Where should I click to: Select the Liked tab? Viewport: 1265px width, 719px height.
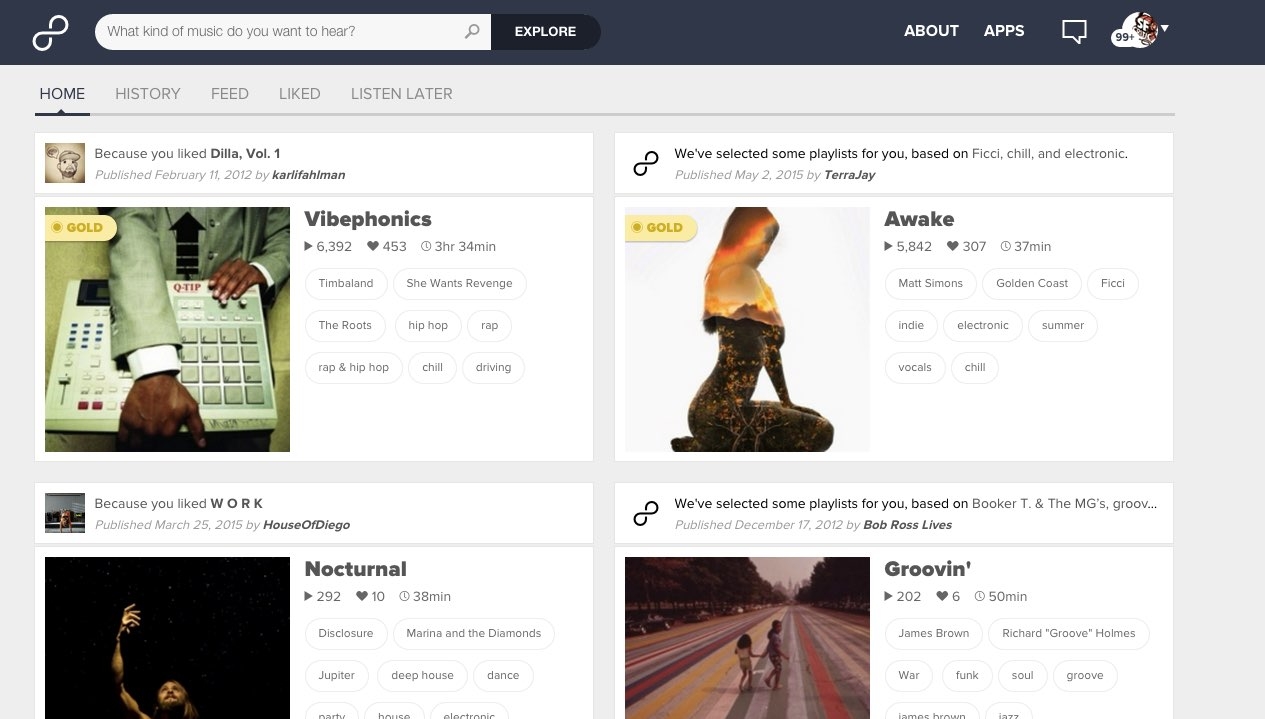click(x=299, y=94)
